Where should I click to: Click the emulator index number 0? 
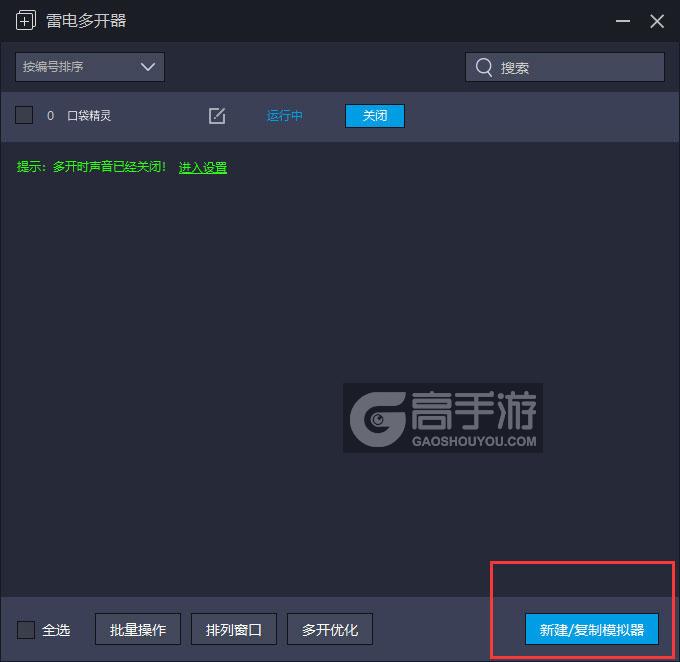pos(50,116)
